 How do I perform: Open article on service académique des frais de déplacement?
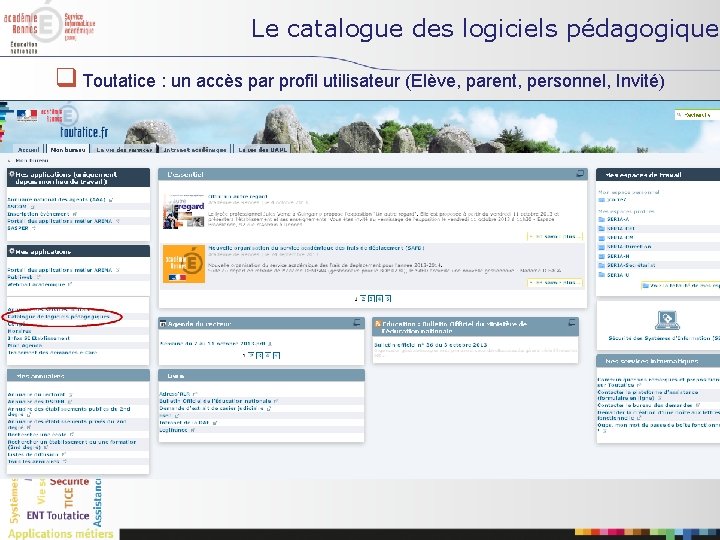pyautogui.click(x=316, y=248)
